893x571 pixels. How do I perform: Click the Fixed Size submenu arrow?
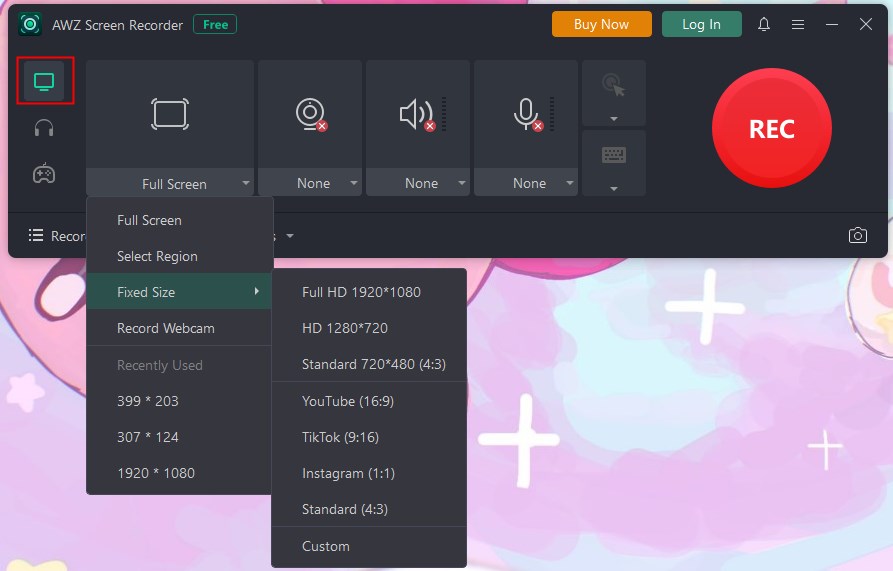click(257, 291)
